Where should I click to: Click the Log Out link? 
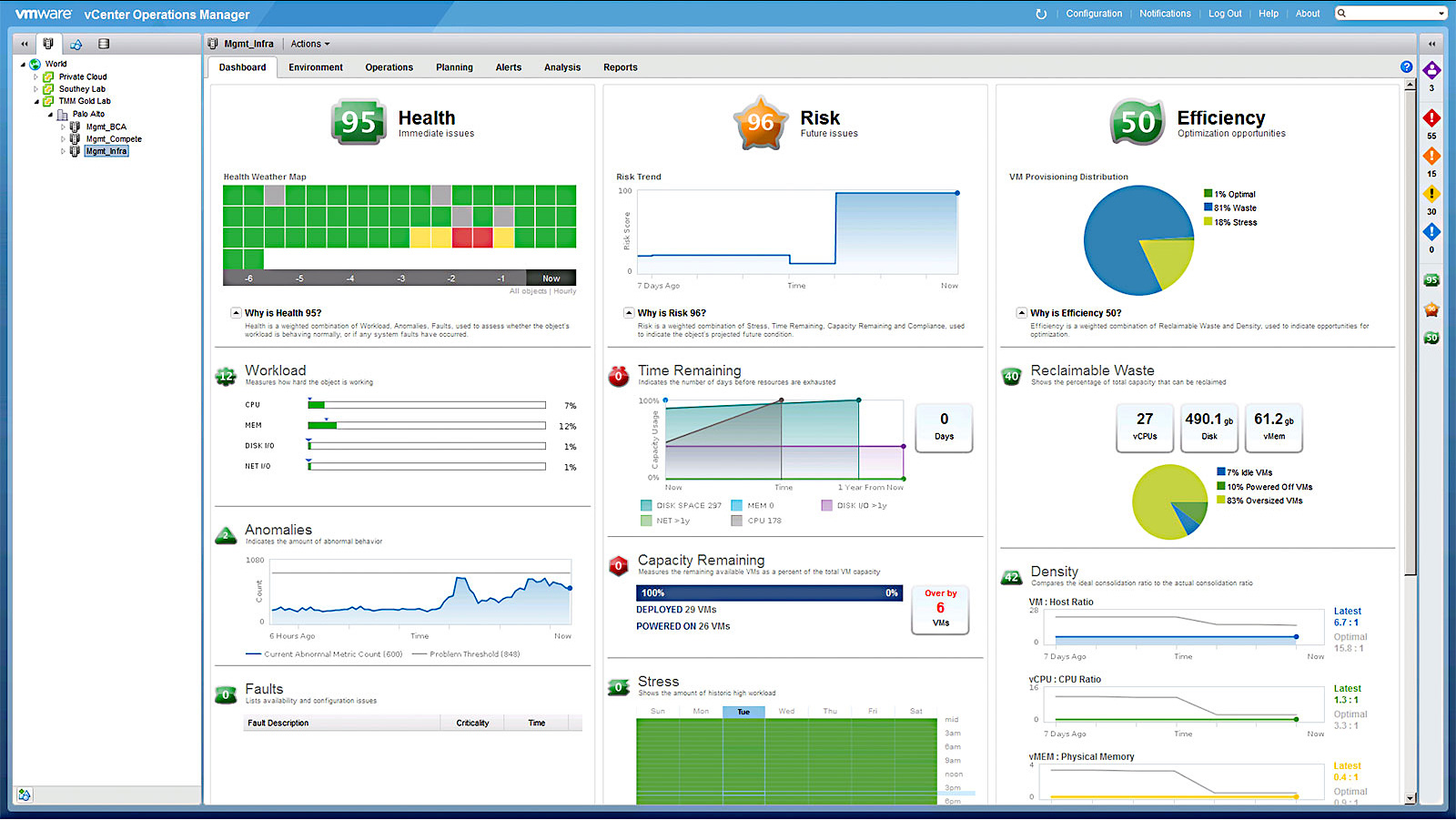[x=1225, y=14]
